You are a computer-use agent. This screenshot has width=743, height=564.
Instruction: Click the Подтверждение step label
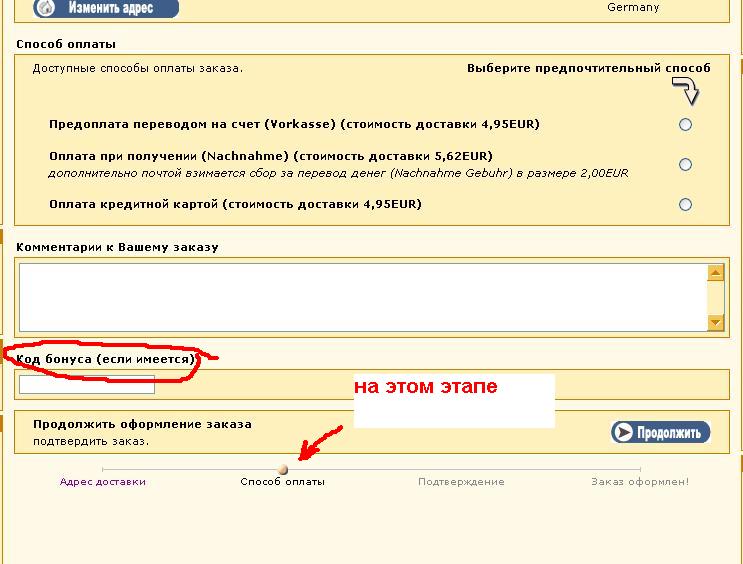tap(461, 482)
